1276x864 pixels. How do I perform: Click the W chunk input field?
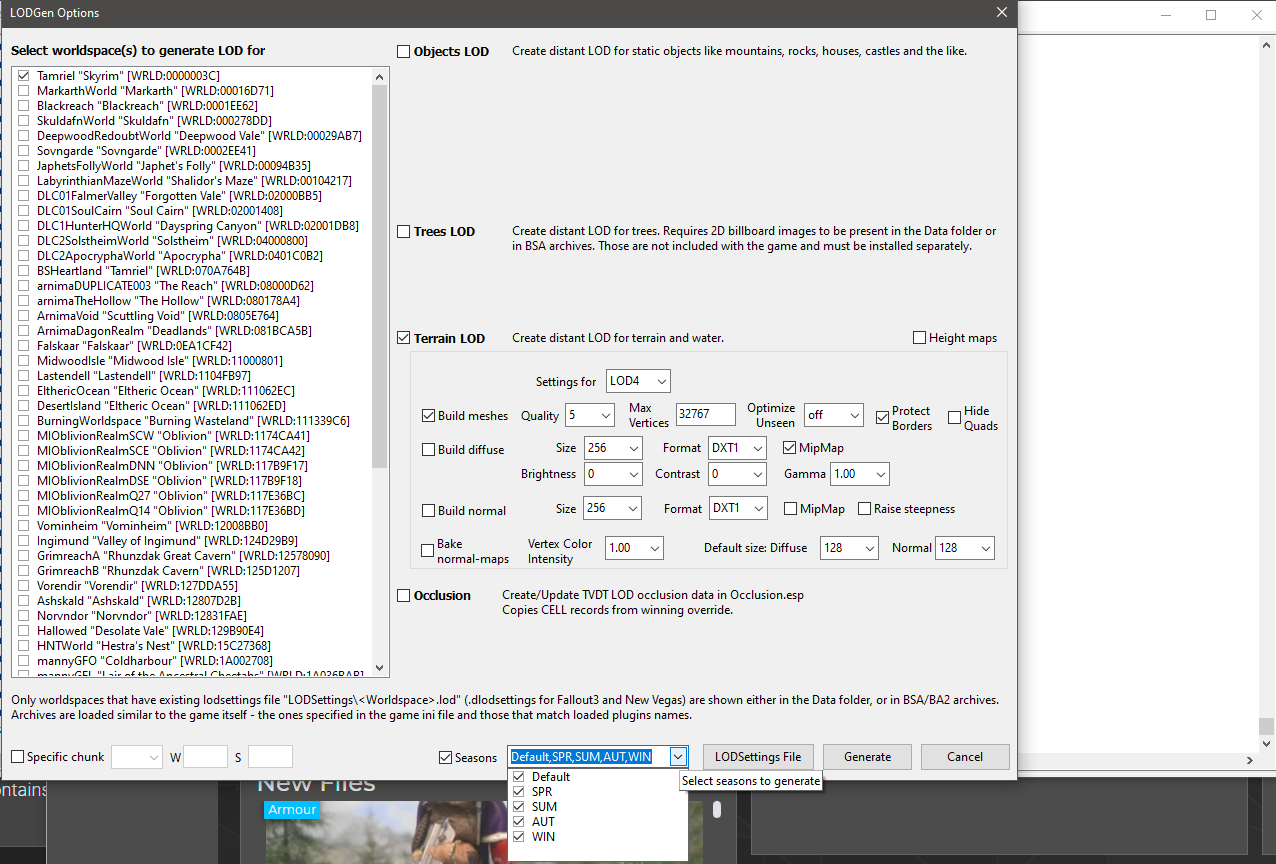pos(205,757)
